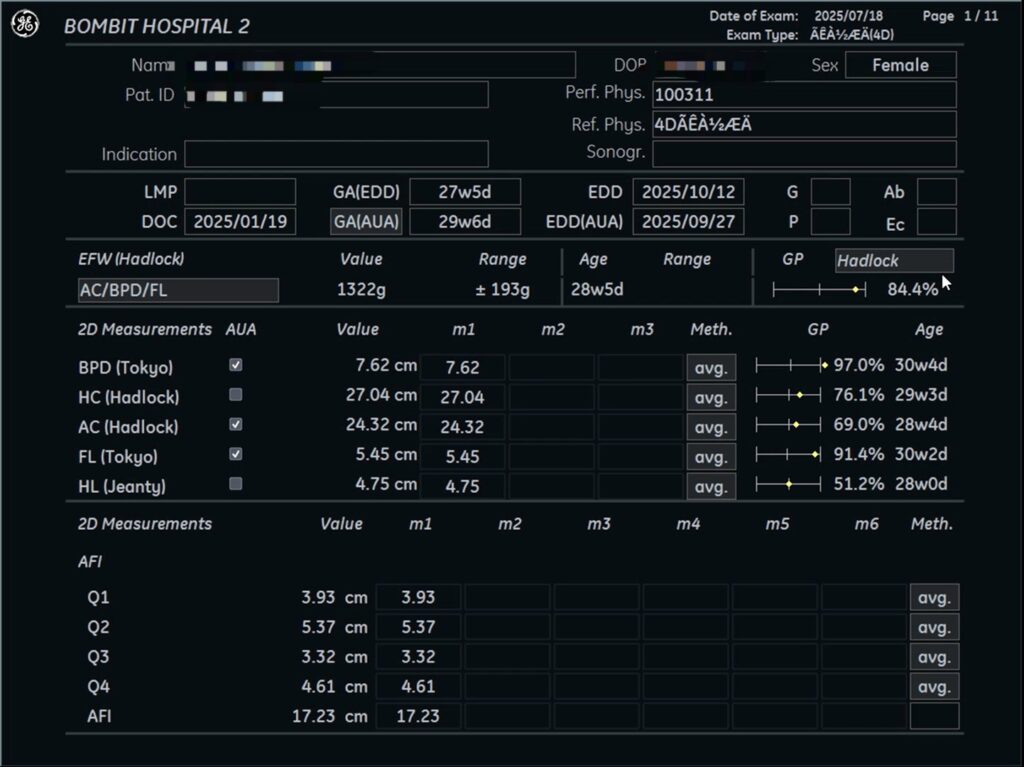This screenshot has height=767, width=1024.
Task: Click the avg. method button for HL
Action: pyautogui.click(x=711, y=487)
